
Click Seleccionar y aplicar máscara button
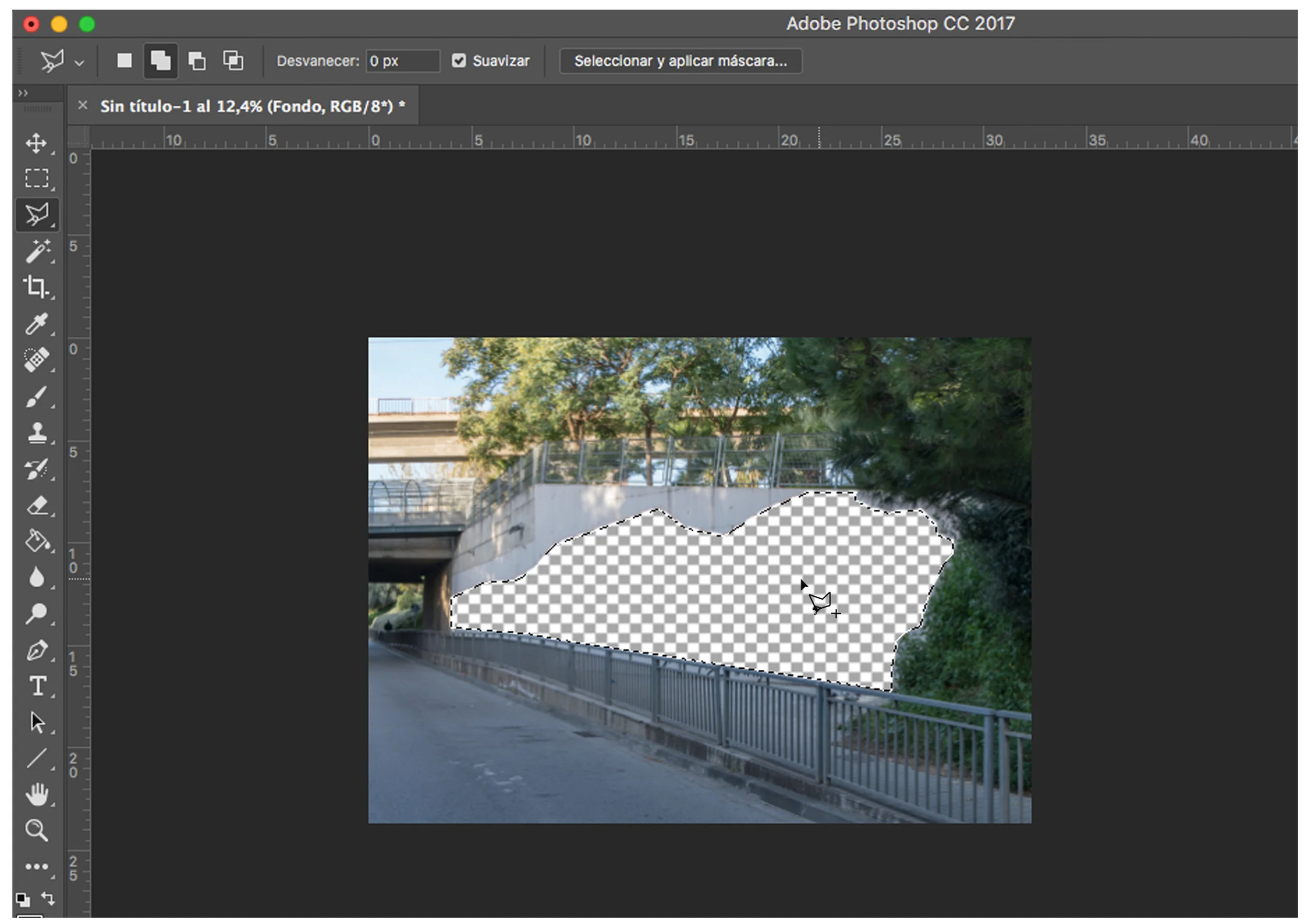681,61
